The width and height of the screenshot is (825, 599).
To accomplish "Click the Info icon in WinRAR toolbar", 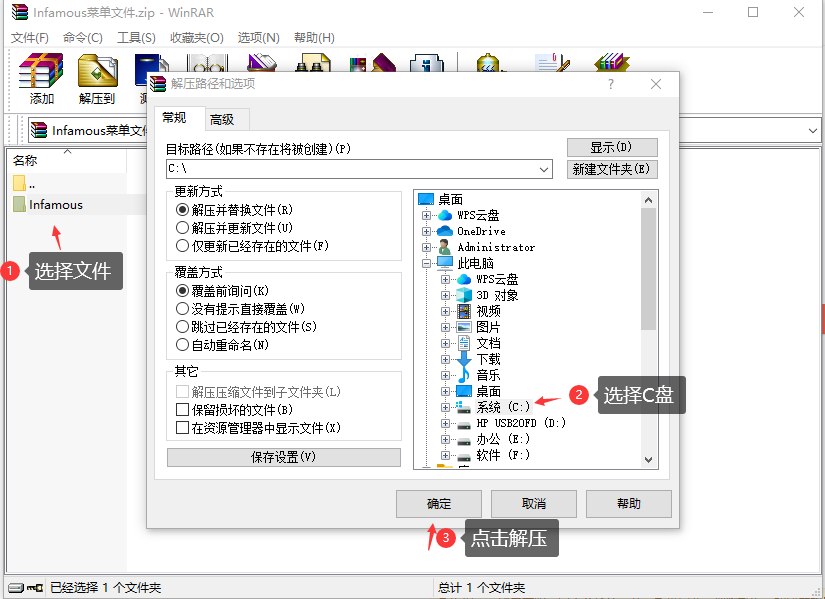I will pyautogui.click(x=427, y=63).
